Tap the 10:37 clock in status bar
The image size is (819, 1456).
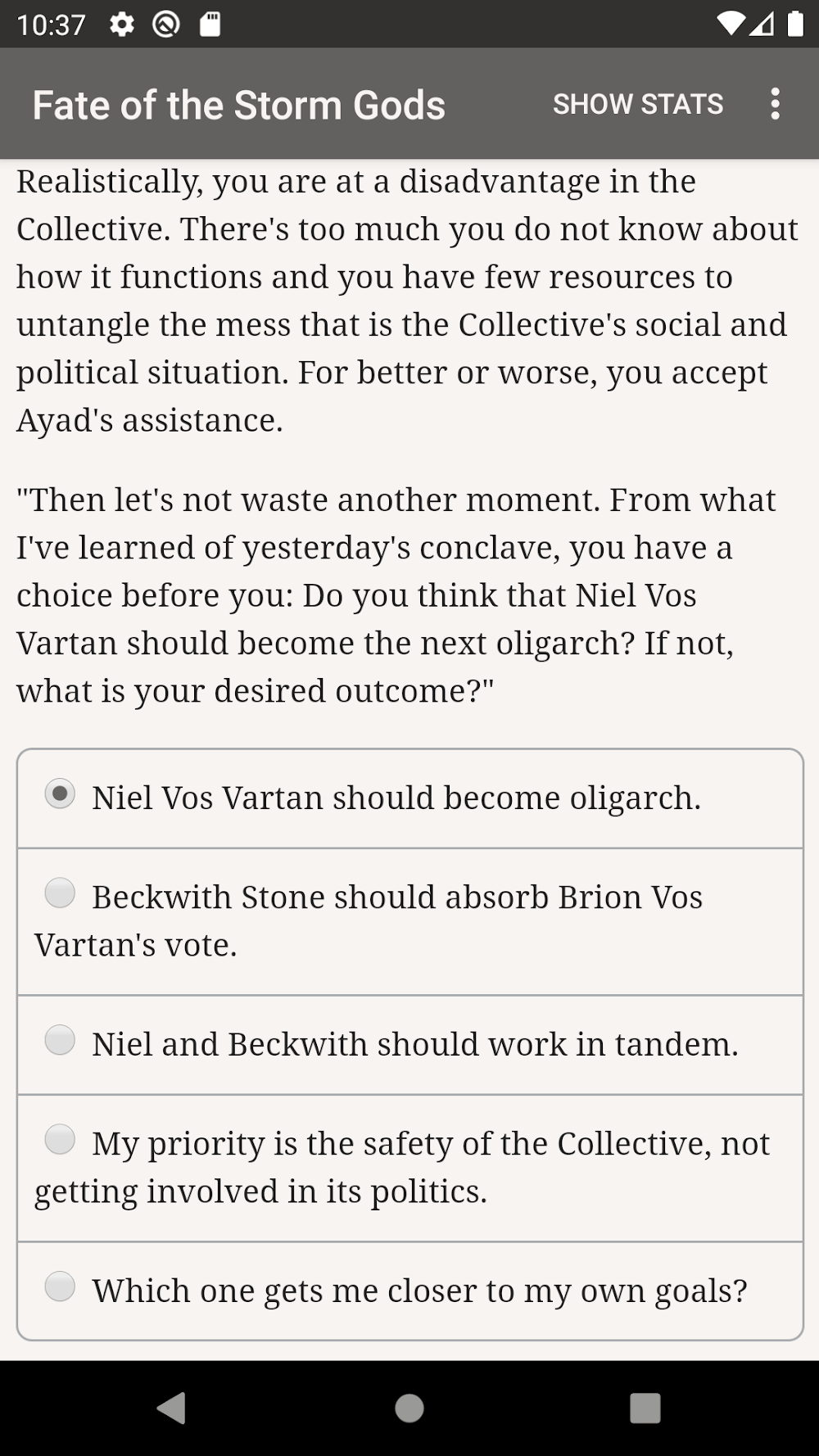(51, 25)
